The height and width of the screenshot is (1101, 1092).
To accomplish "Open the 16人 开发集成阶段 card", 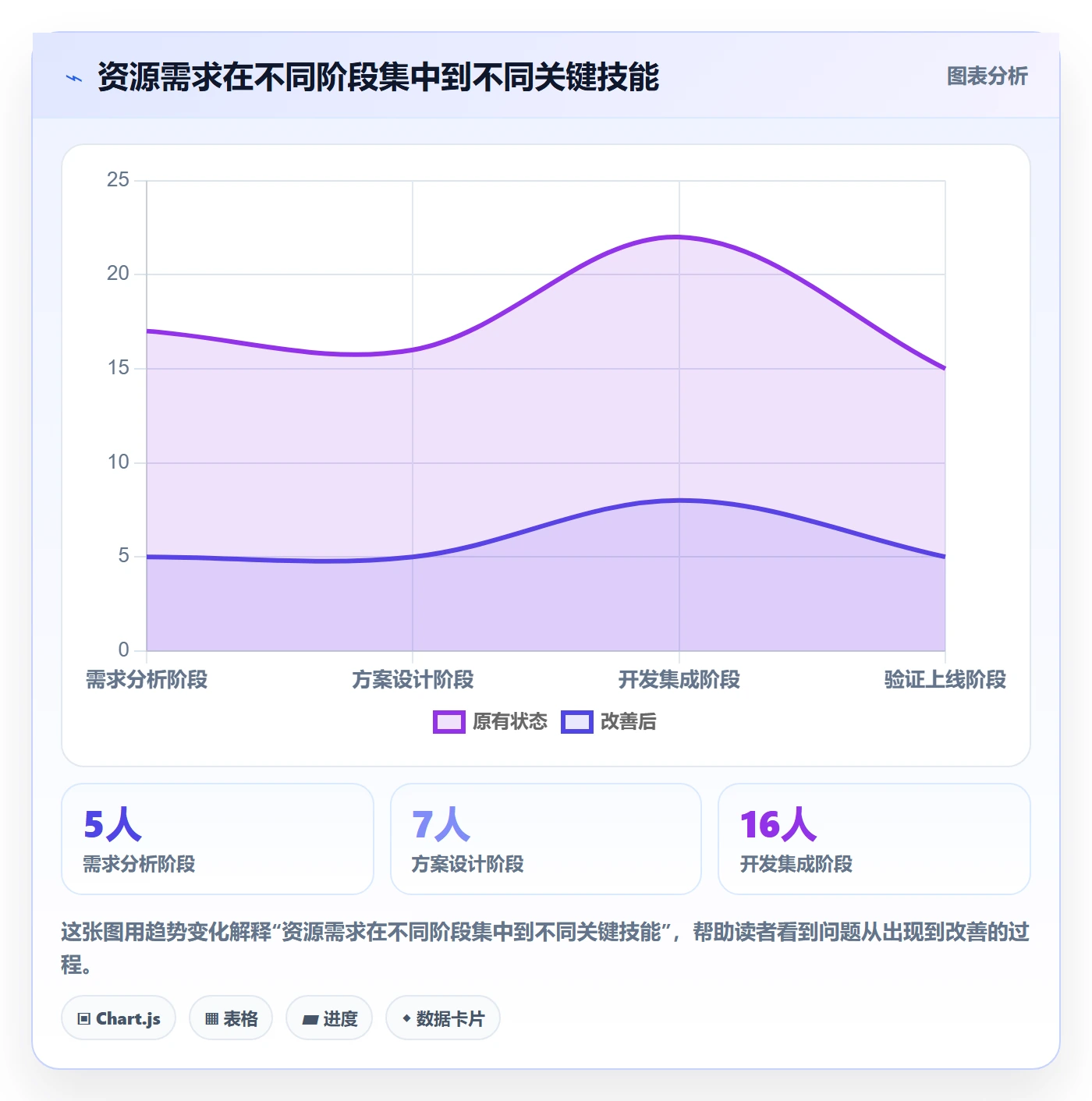I will 874,839.
